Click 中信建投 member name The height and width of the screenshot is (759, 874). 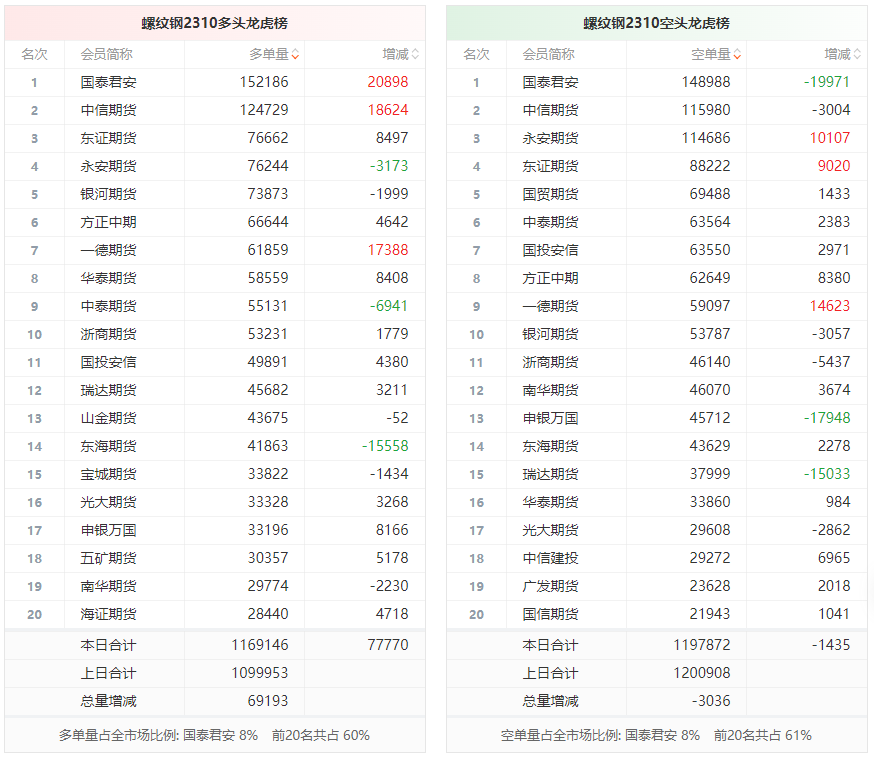[x=550, y=558]
